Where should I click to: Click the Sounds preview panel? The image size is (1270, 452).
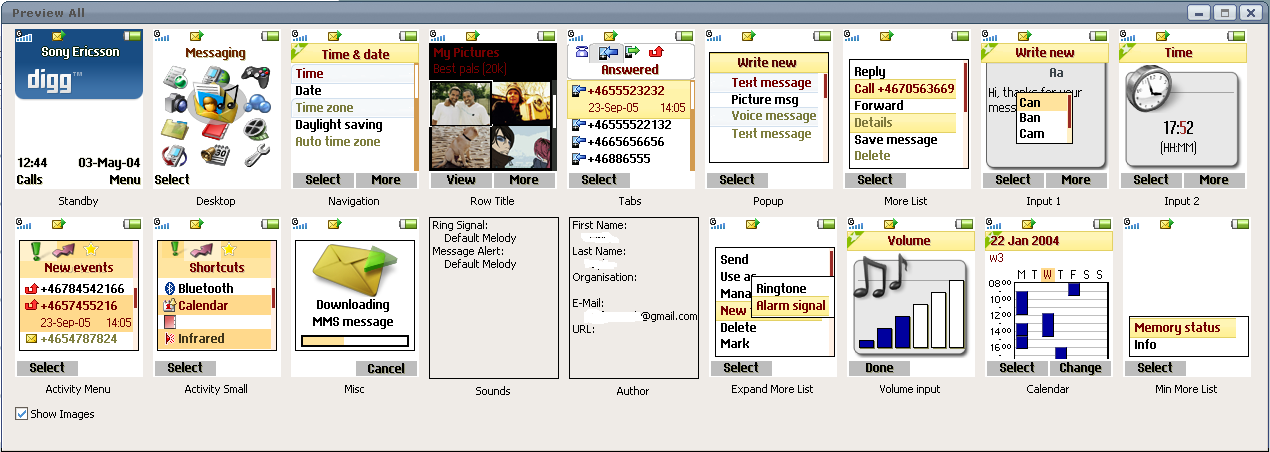point(494,298)
